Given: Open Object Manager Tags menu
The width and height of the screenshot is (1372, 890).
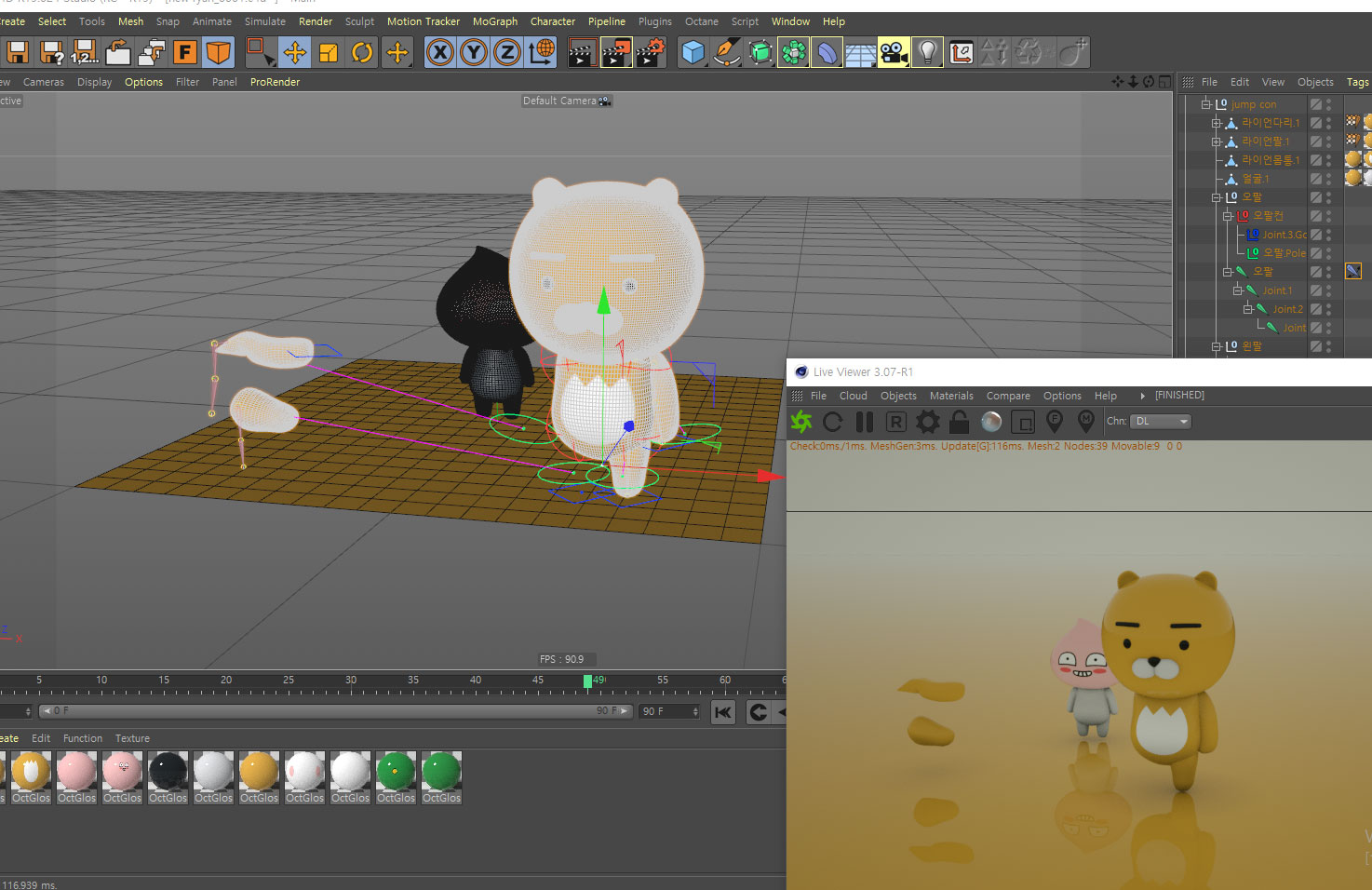Looking at the screenshot, I should tap(1358, 82).
